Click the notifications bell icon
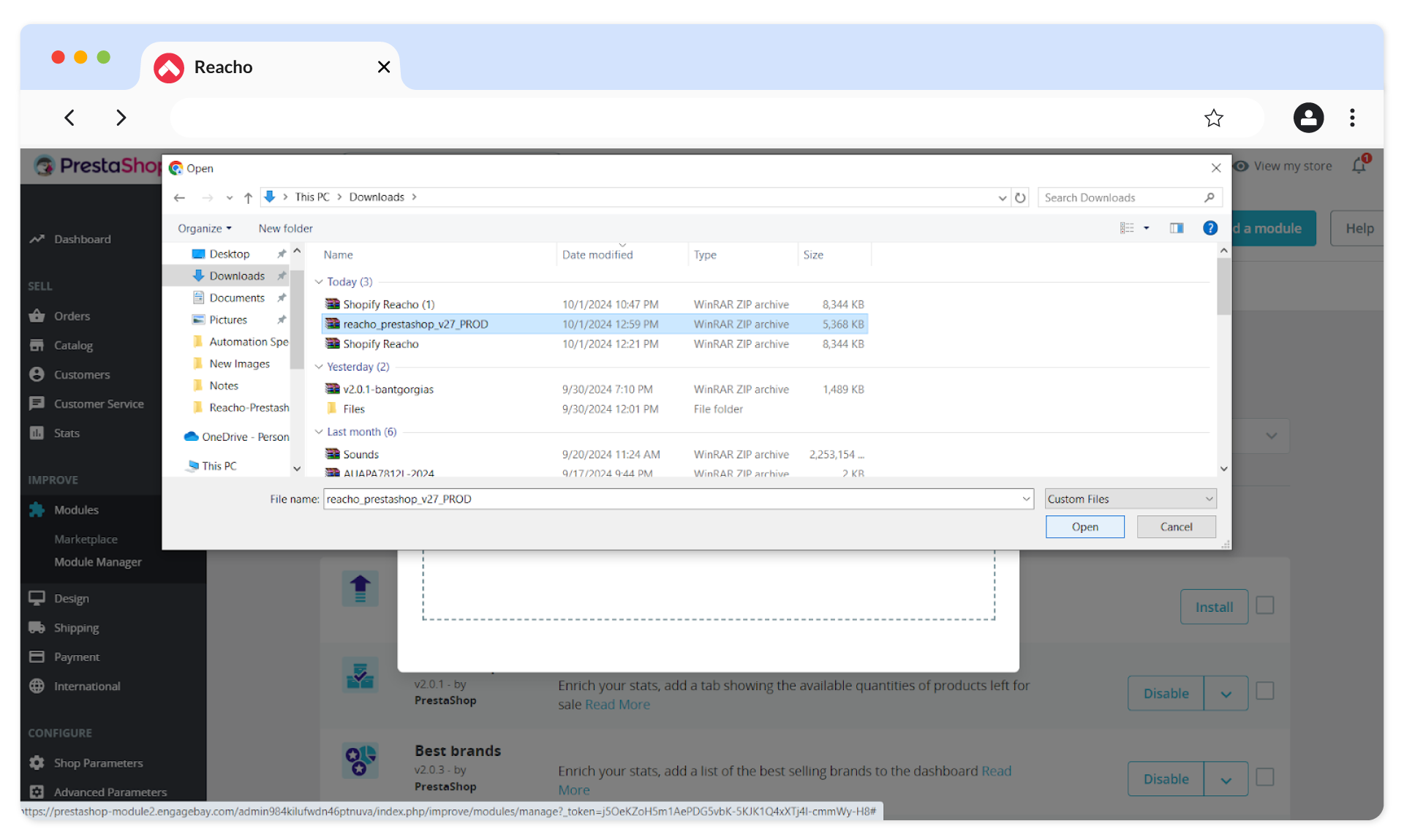Image resolution: width=1404 pixels, height=840 pixels. point(1359,166)
